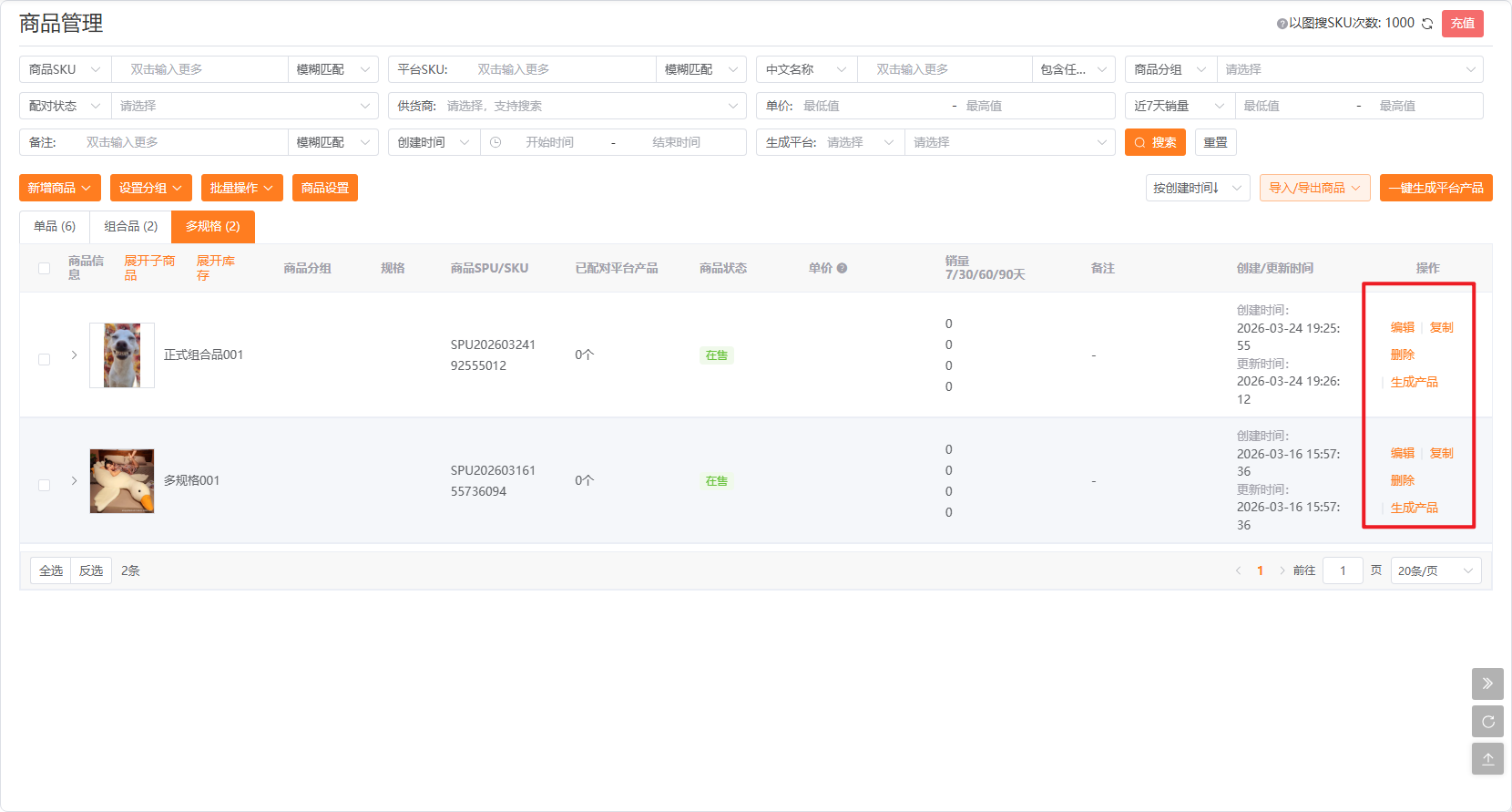
Task: Open the 商品分组 请选择 dropdown
Action: coord(1350,69)
